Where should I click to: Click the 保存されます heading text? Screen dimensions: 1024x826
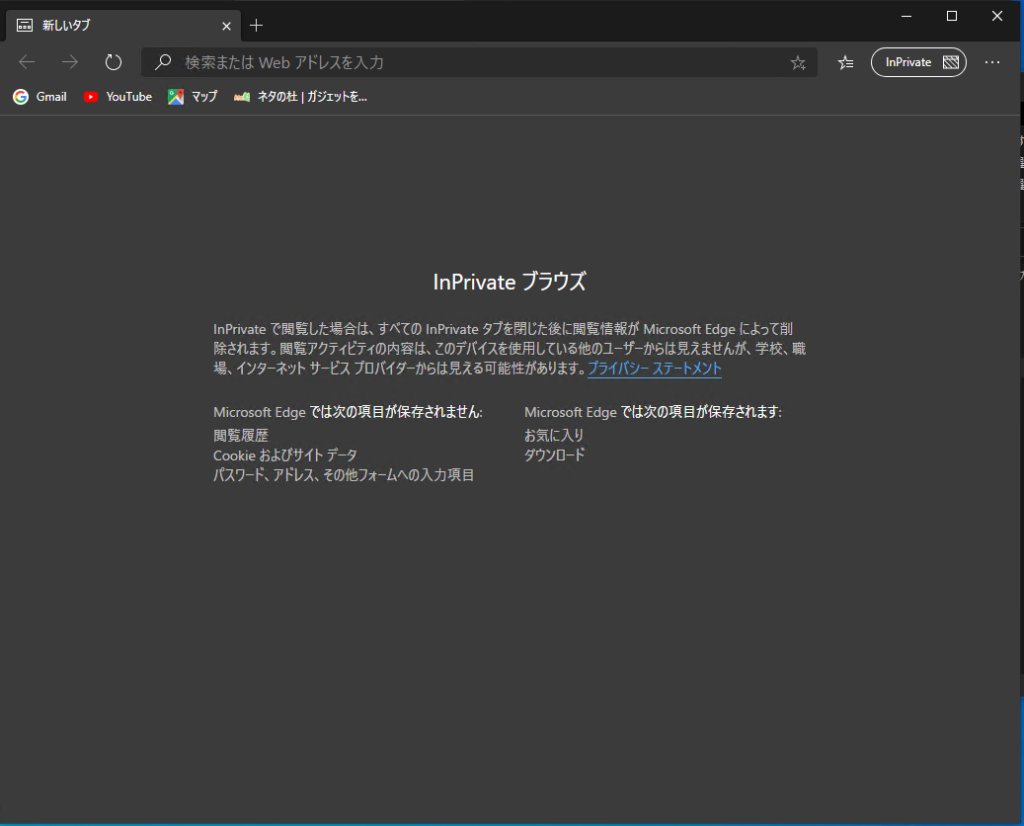pos(653,412)
